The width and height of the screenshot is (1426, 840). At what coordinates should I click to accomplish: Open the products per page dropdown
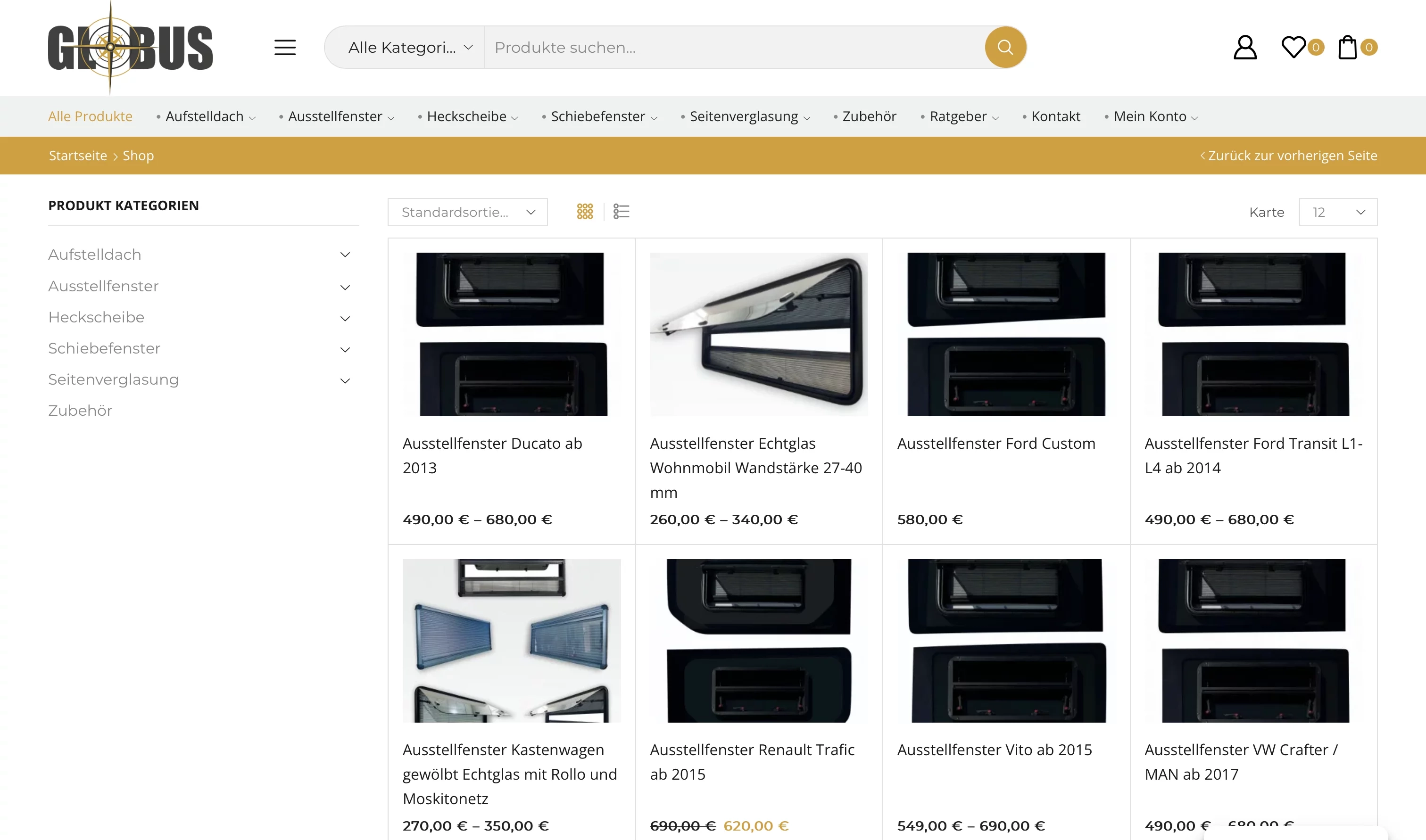tap(1337, 212)
